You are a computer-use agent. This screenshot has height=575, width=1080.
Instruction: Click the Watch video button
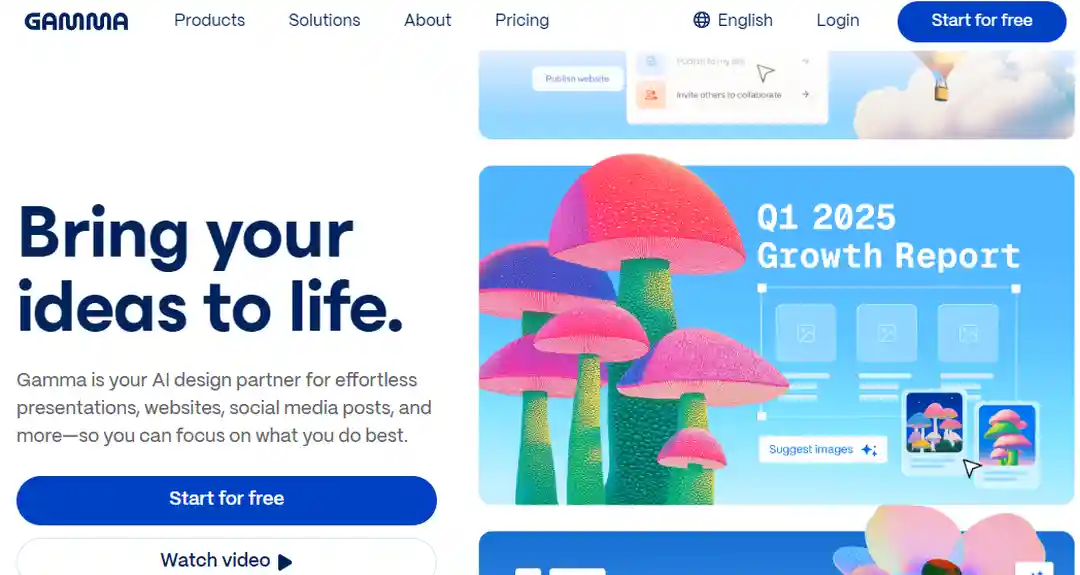[227, 557]
